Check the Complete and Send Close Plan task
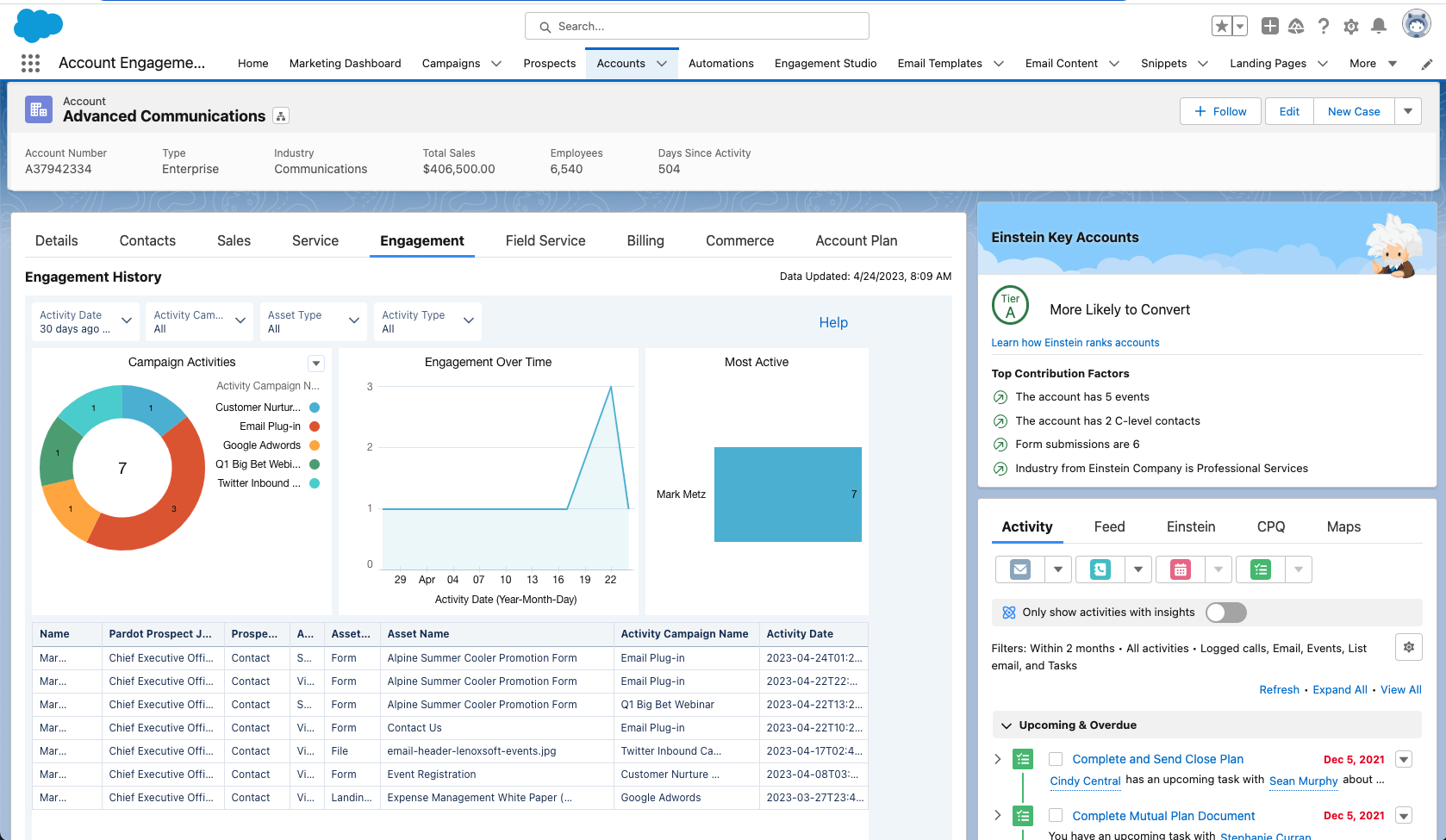The width and height of the screenshot is (1446, 840). pos(1056,759)
